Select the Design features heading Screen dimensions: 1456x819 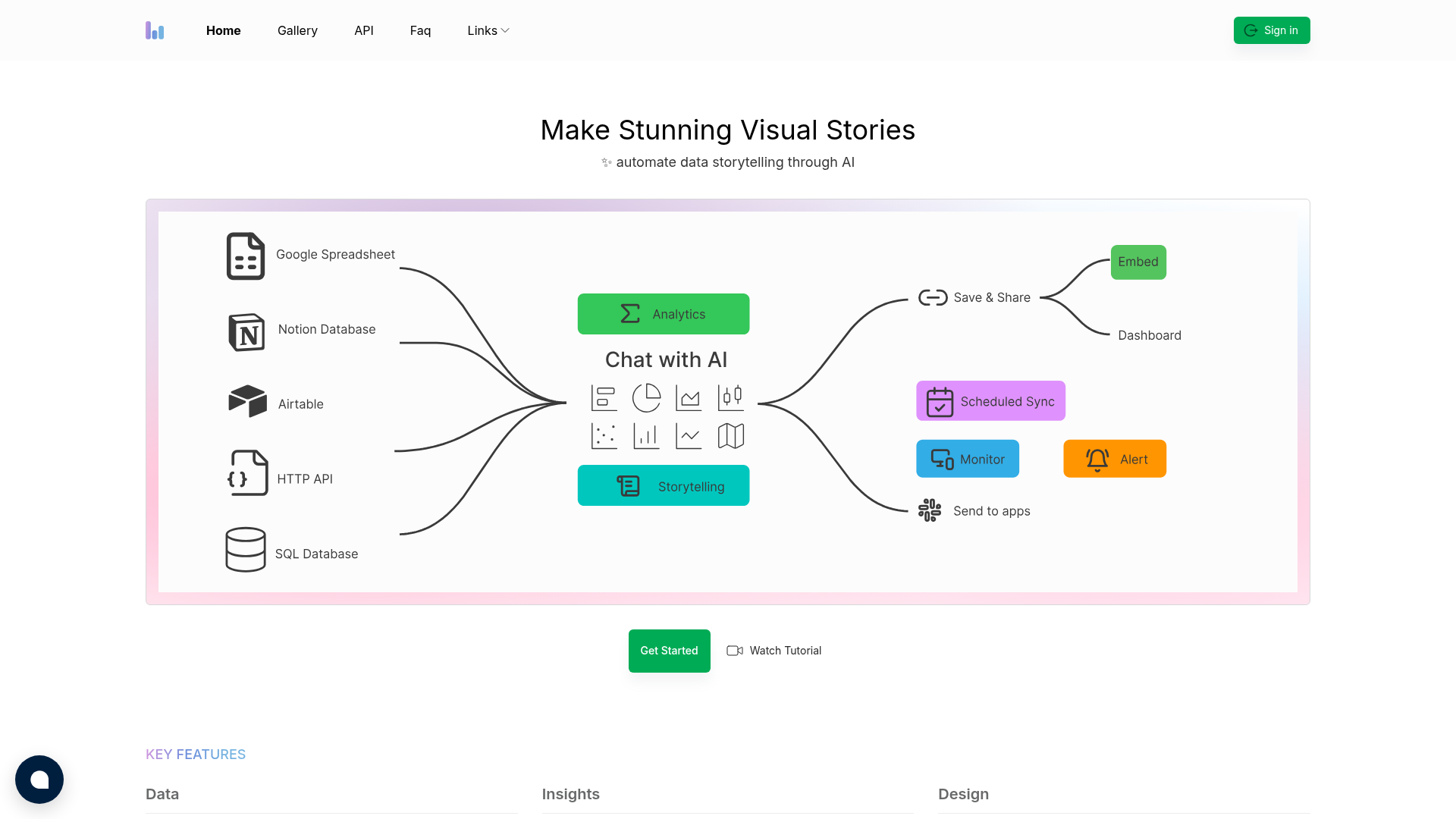tap(964, 794)
